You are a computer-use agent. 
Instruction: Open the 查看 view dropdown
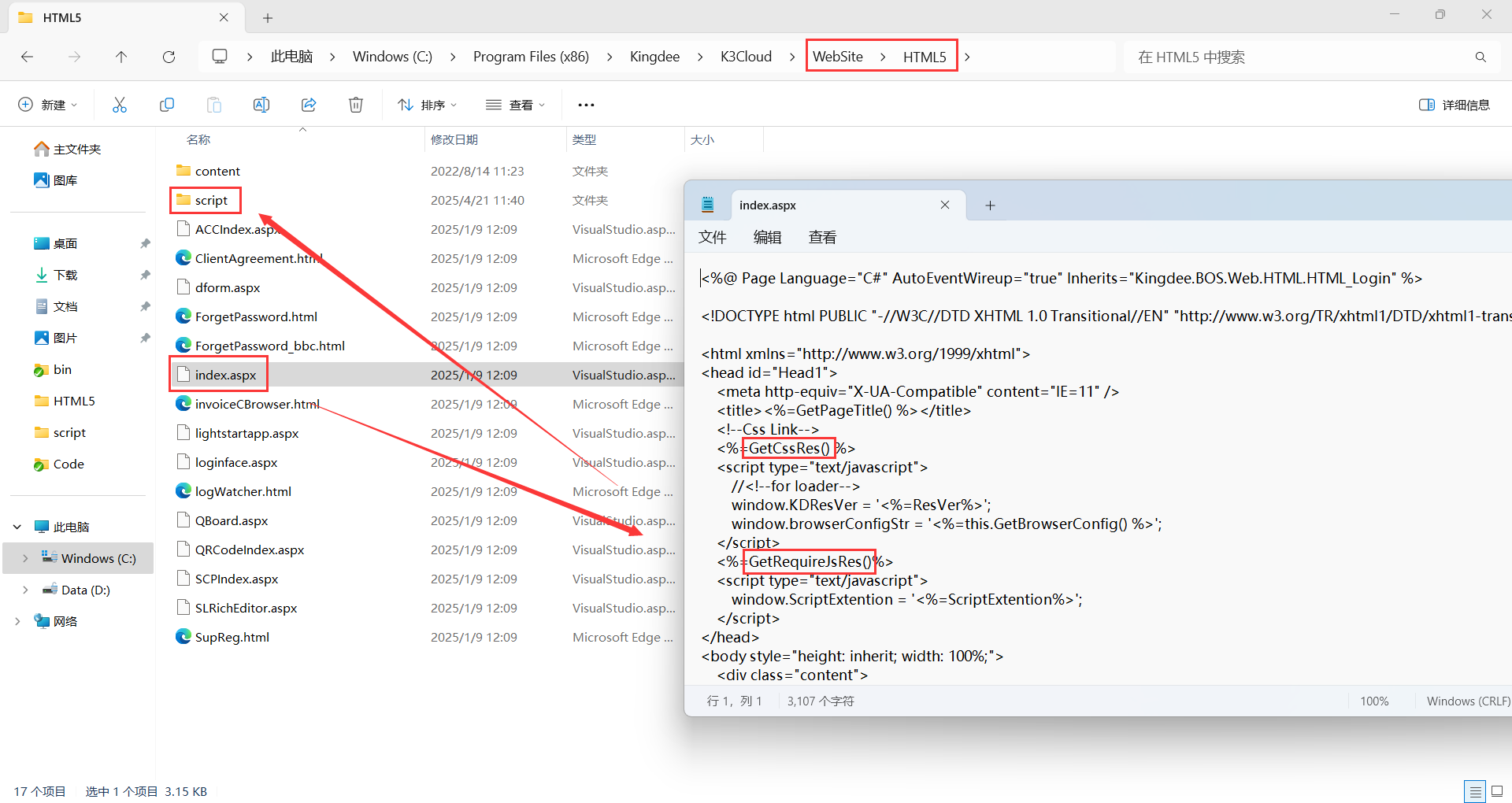click(x=516, y=105)
